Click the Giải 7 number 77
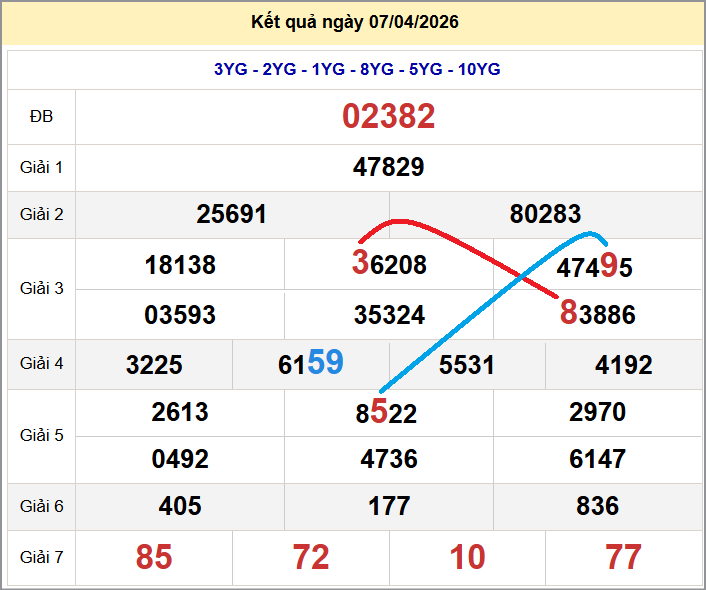 click(623, 557)
